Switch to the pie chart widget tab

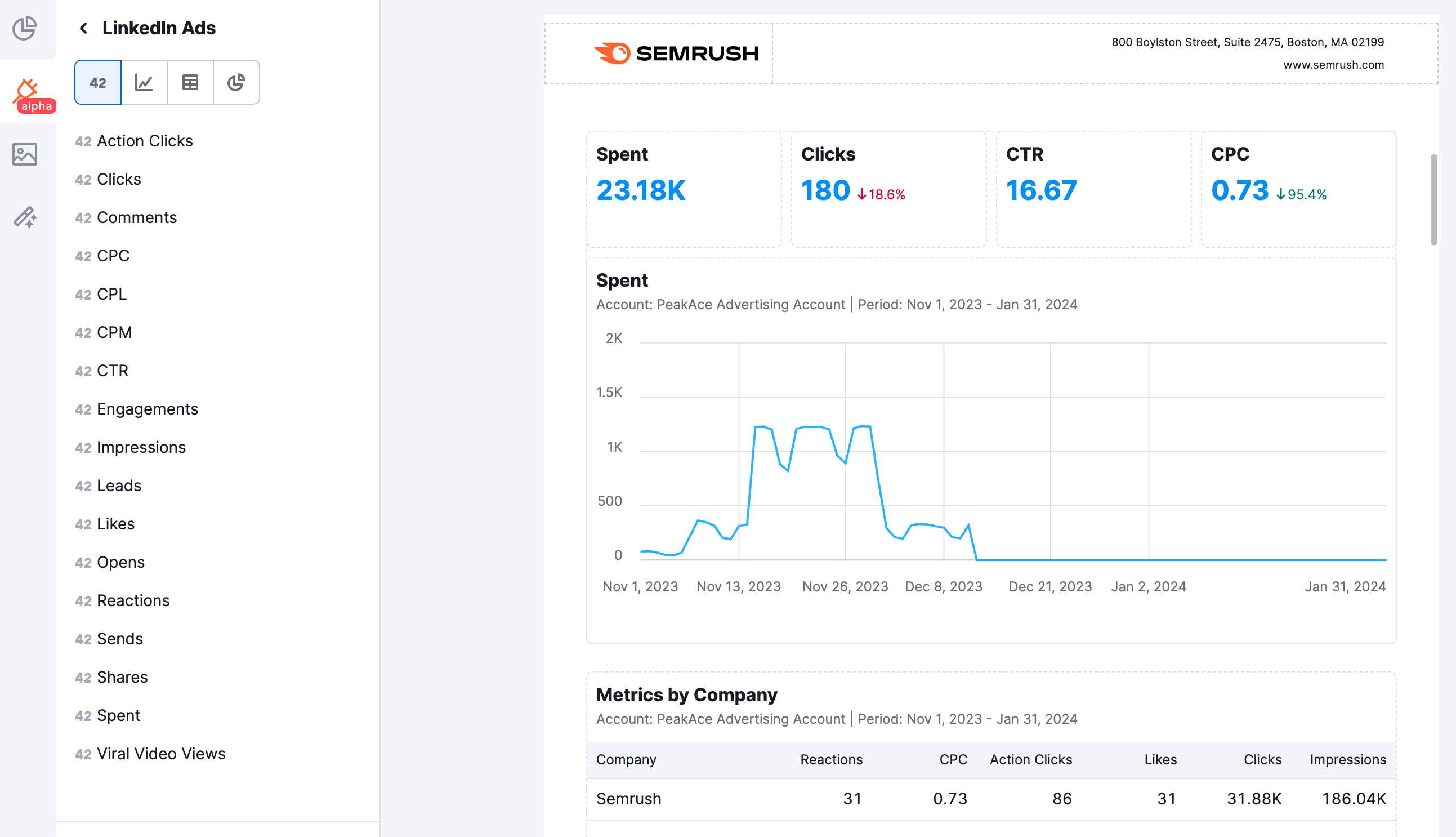point(236,82)
